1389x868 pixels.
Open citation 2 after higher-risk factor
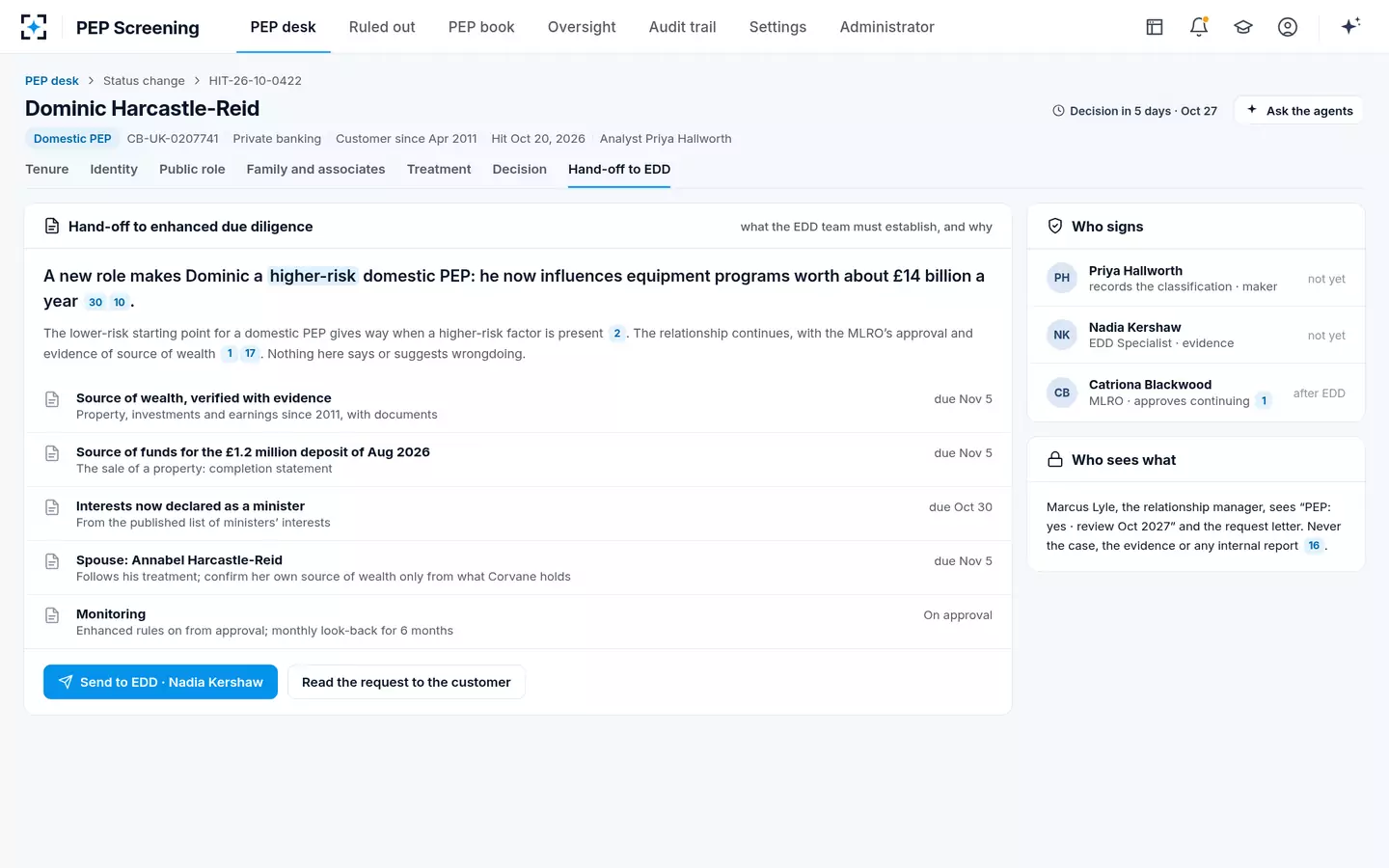click(617, 334)
